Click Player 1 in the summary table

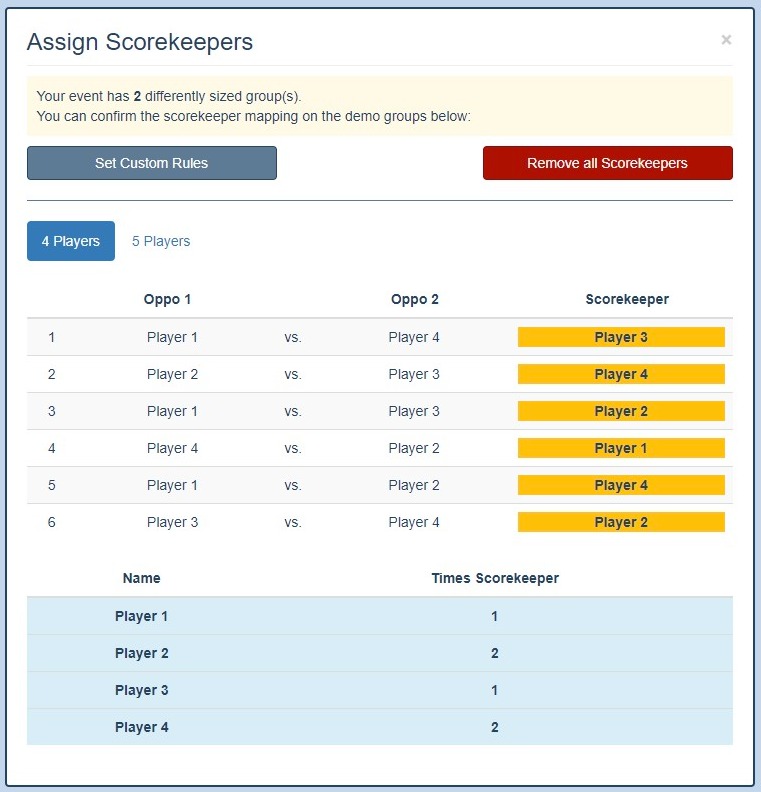141,616
